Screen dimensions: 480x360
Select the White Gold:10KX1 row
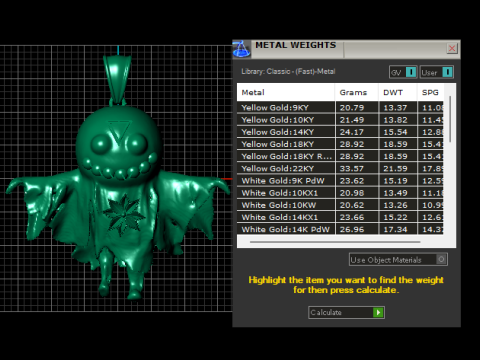340,193
